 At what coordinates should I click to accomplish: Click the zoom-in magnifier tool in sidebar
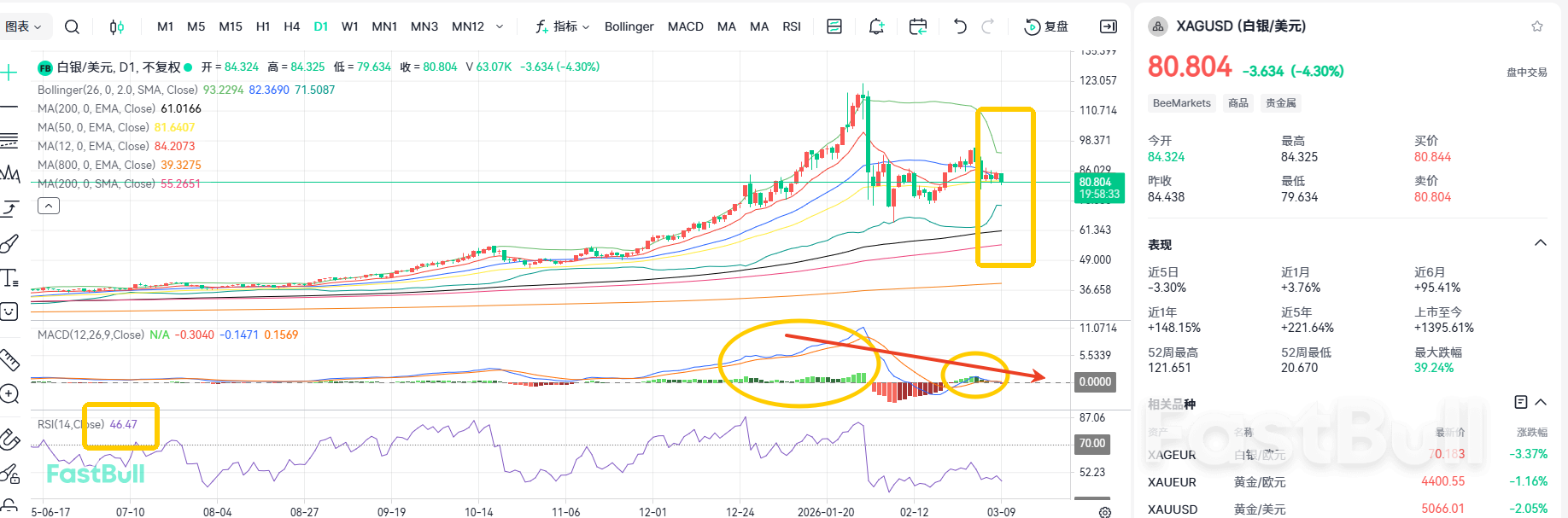point(9,393)
